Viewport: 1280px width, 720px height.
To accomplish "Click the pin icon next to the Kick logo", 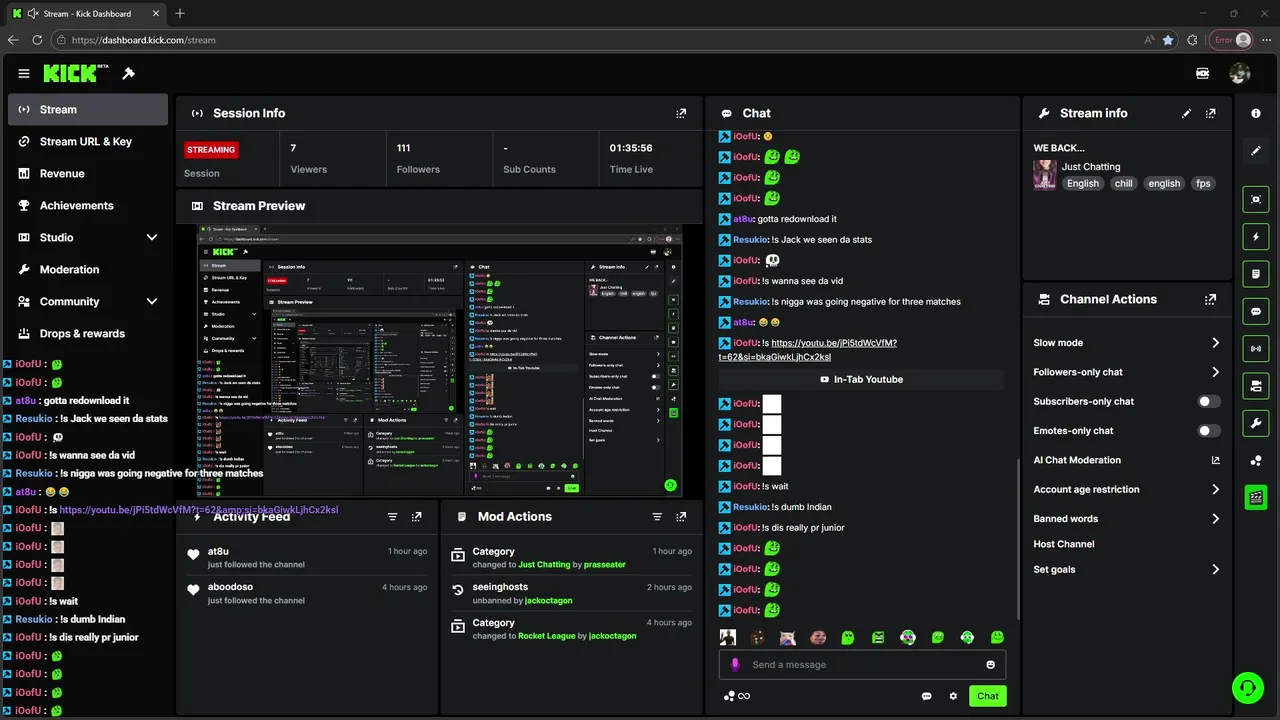I will pos(128,73).
